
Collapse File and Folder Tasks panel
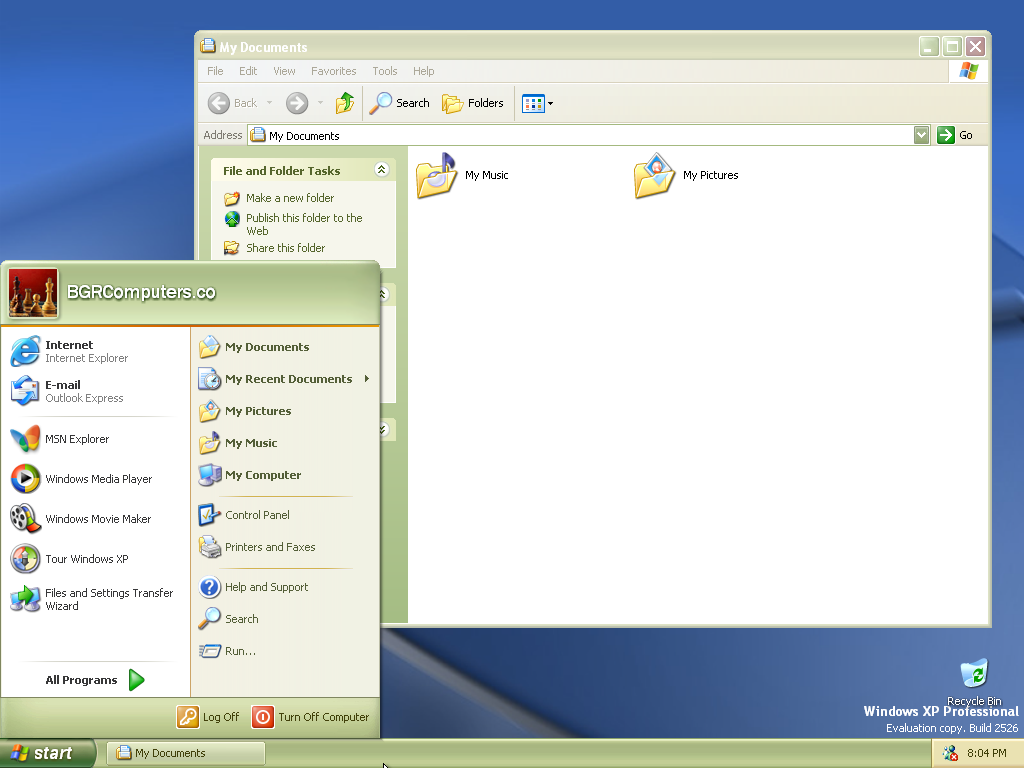pos(381,170)
